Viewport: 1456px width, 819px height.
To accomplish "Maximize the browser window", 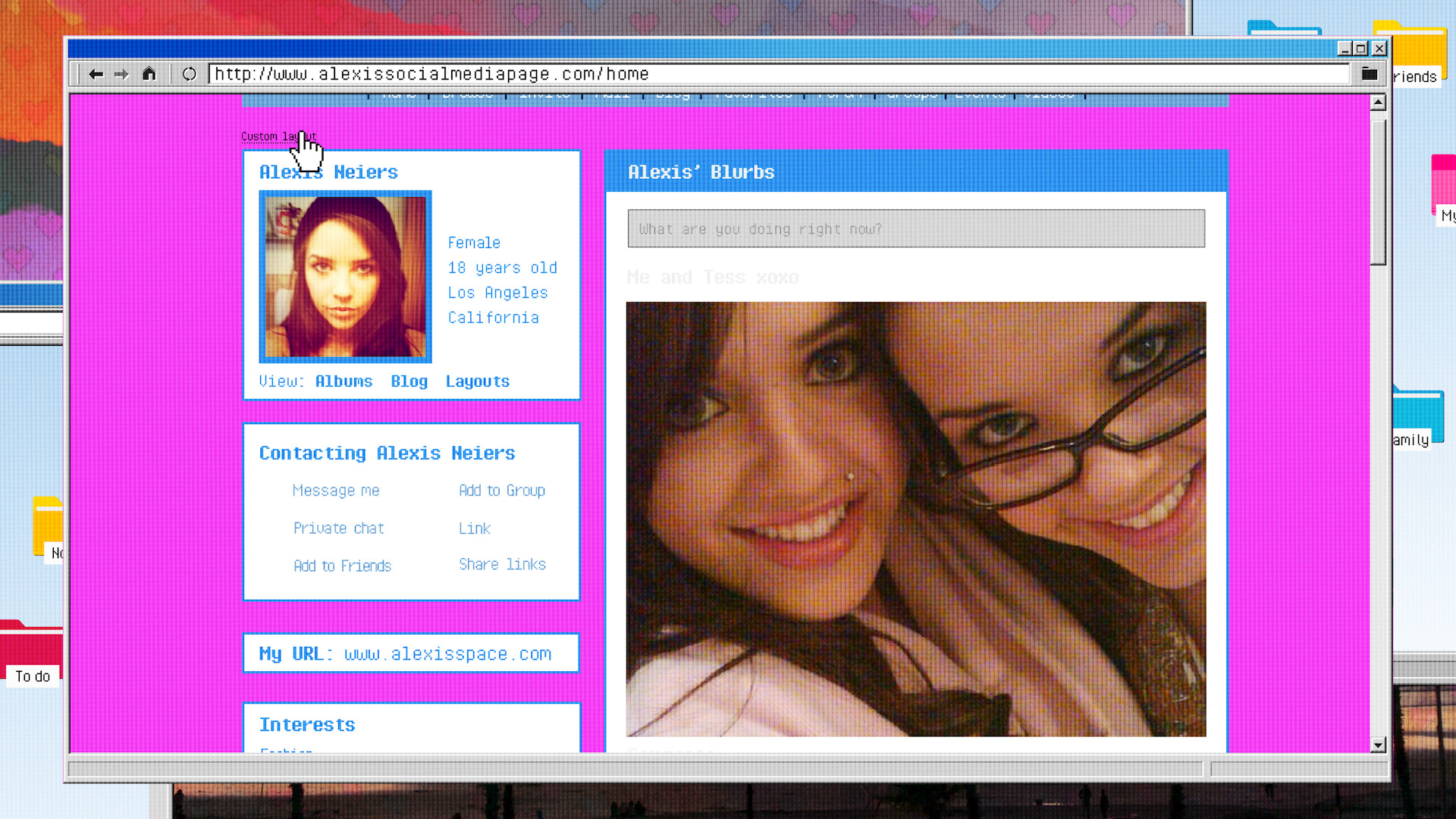I will [x=1361, y=49].
